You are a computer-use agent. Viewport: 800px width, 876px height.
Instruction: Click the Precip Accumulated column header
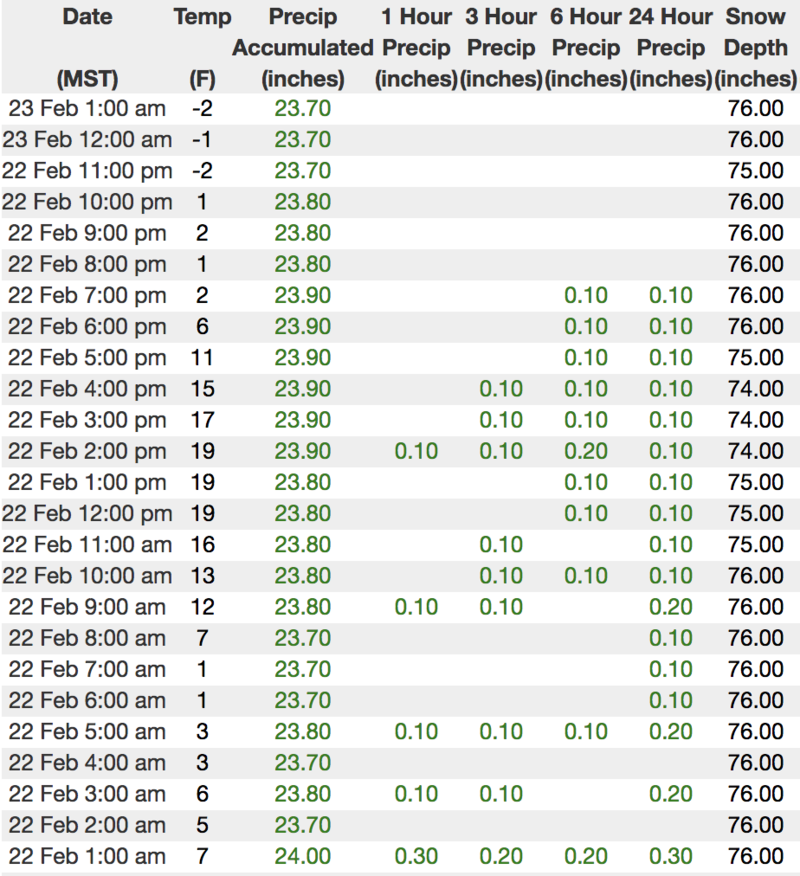[303, 47]
